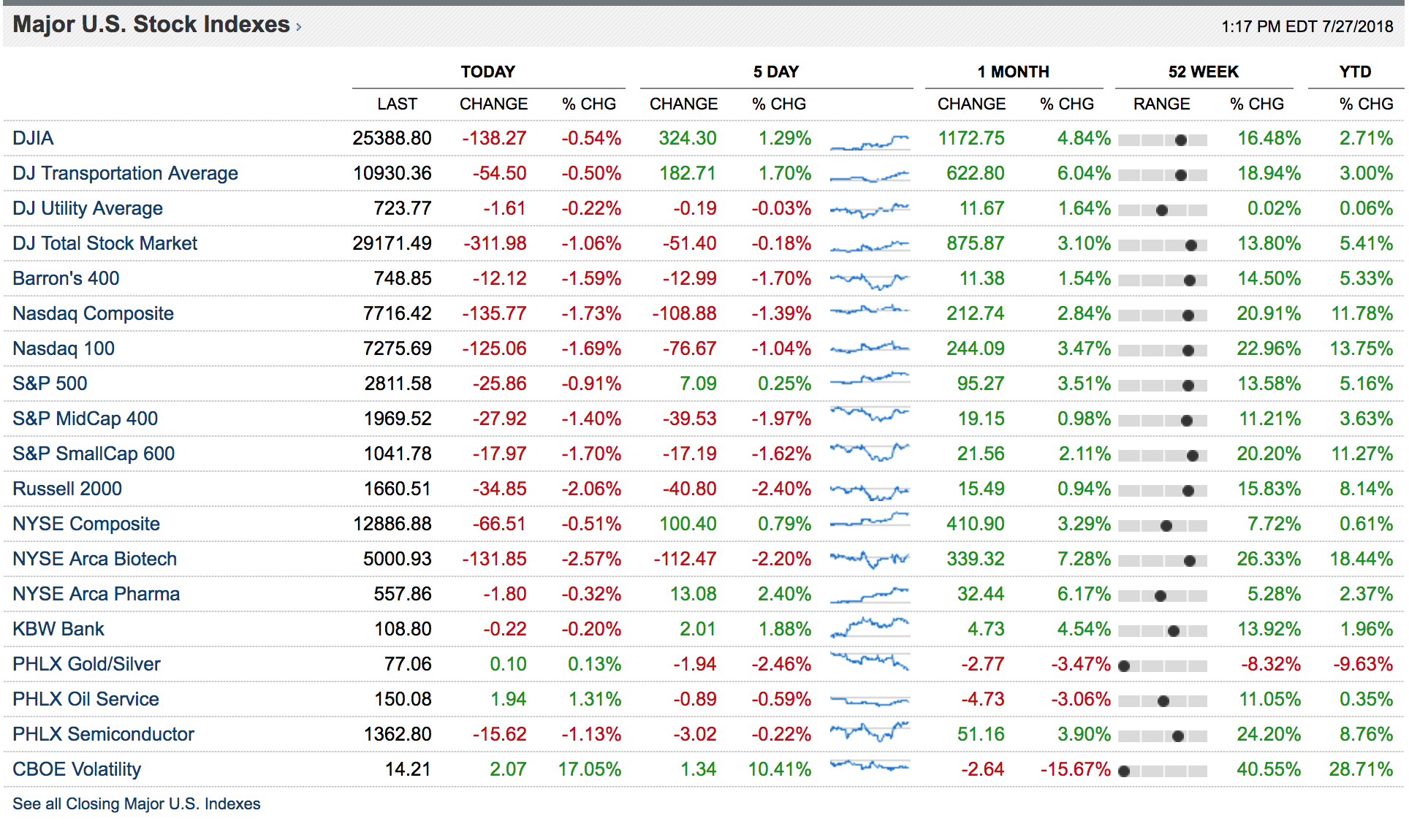Click the DJIA 5-day sparkline chart
The height and width of the screenshot is (840, 1409).
[x=870, y=141]
